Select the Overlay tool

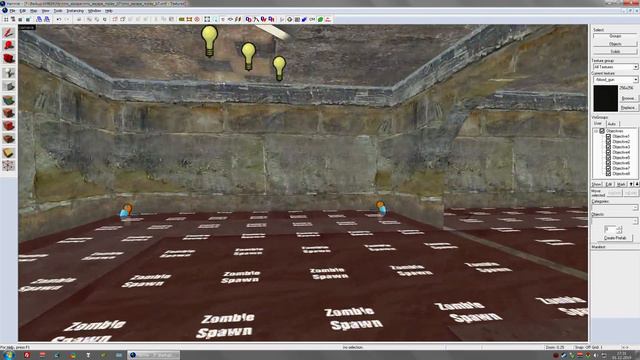[9, 139]
